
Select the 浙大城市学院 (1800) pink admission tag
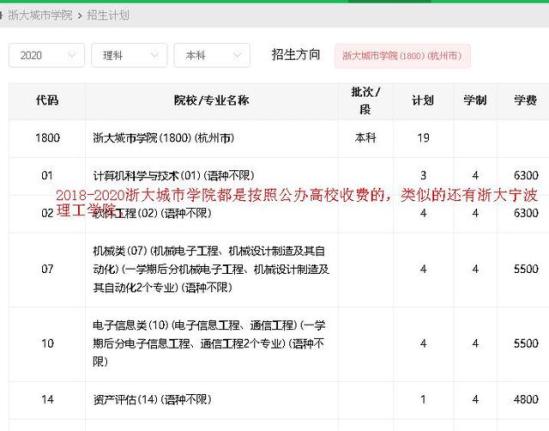click(x=402, y=56)
